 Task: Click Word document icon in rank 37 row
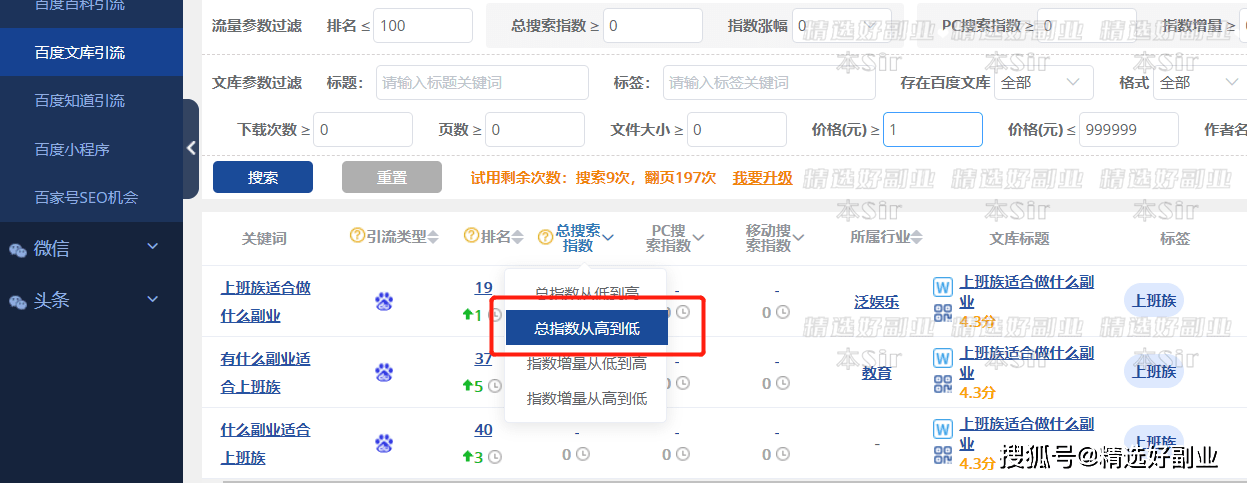[943, 358]
